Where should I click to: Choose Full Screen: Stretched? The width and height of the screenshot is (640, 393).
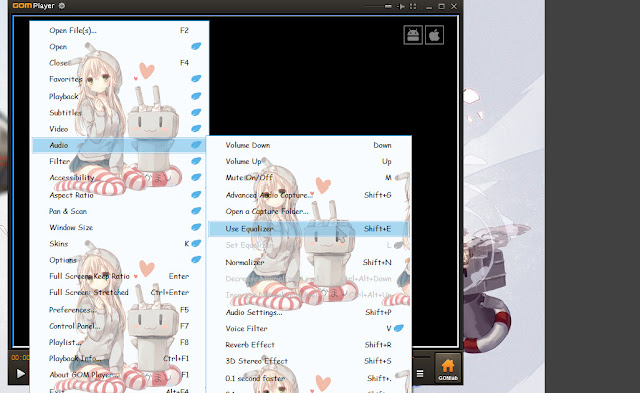pyautogui.click(x=118, y=293)
